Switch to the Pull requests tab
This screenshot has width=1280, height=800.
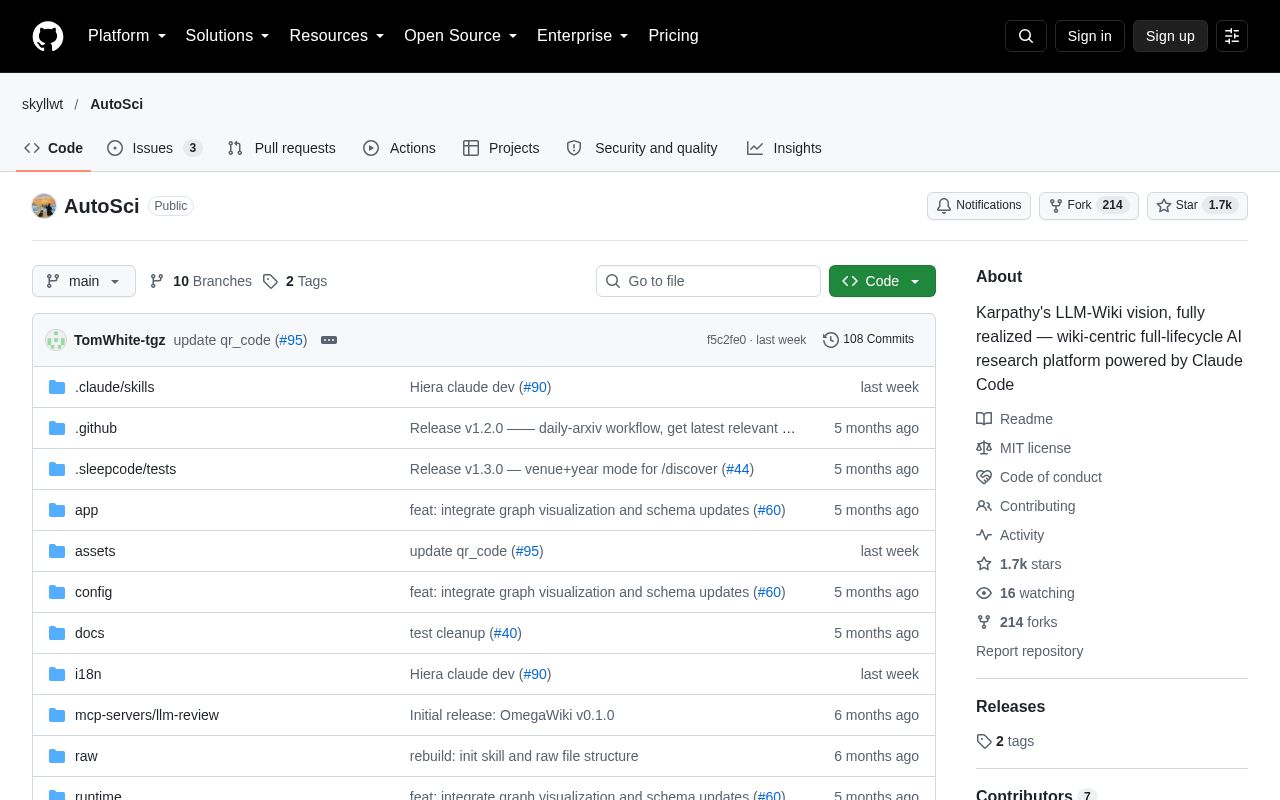281,148
